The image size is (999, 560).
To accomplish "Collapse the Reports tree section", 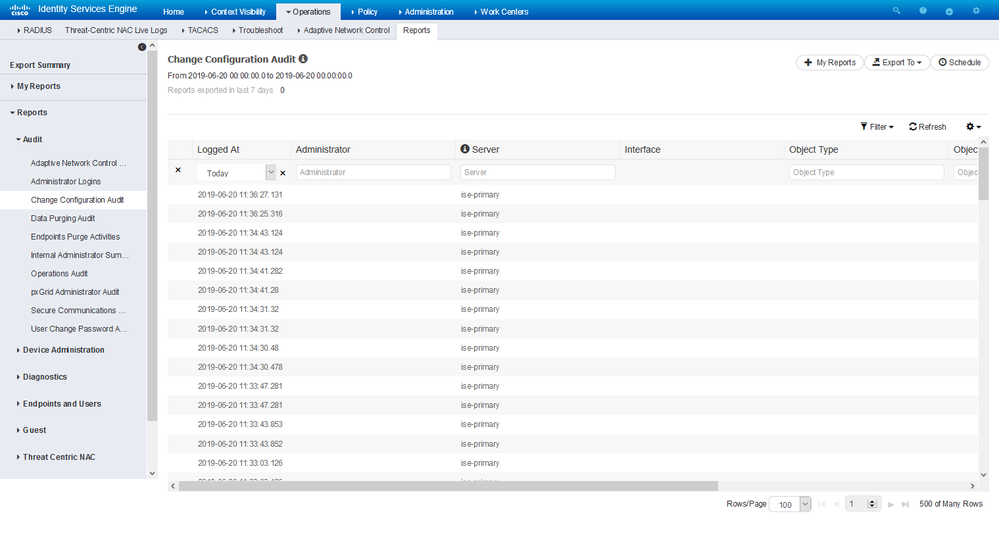I will (x=29, y=112).
